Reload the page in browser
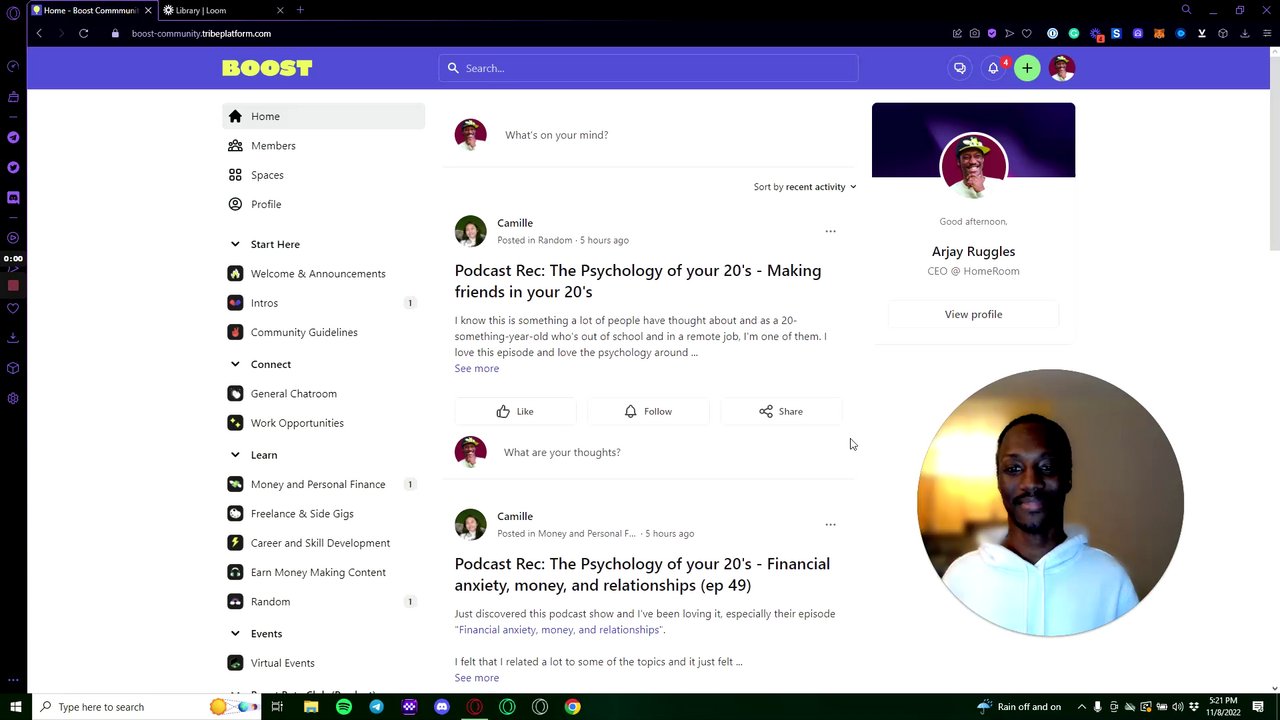Viewport: 1280px width, 720px height. point(84,33)
